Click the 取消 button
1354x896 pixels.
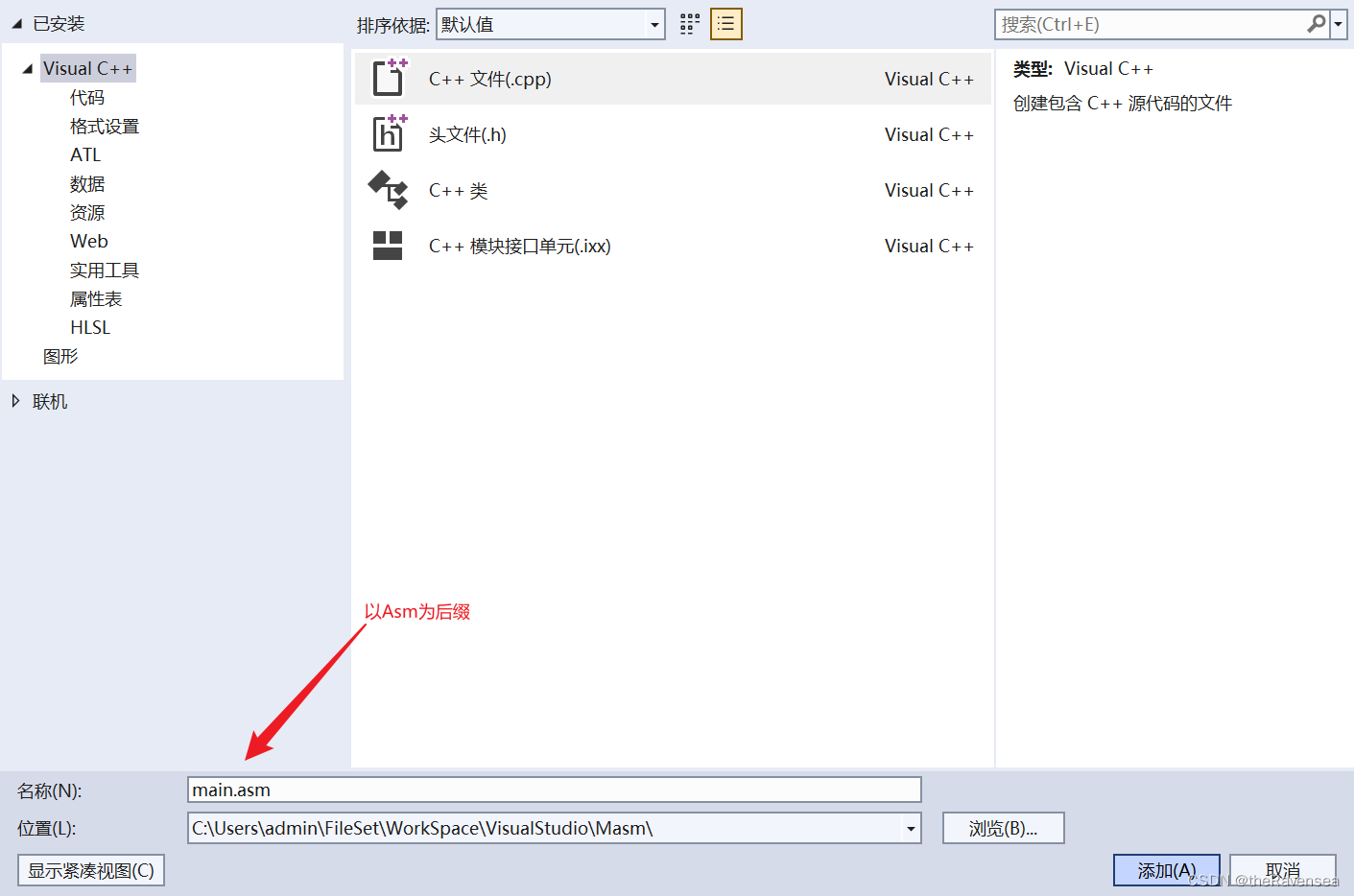coord(1283,870)
